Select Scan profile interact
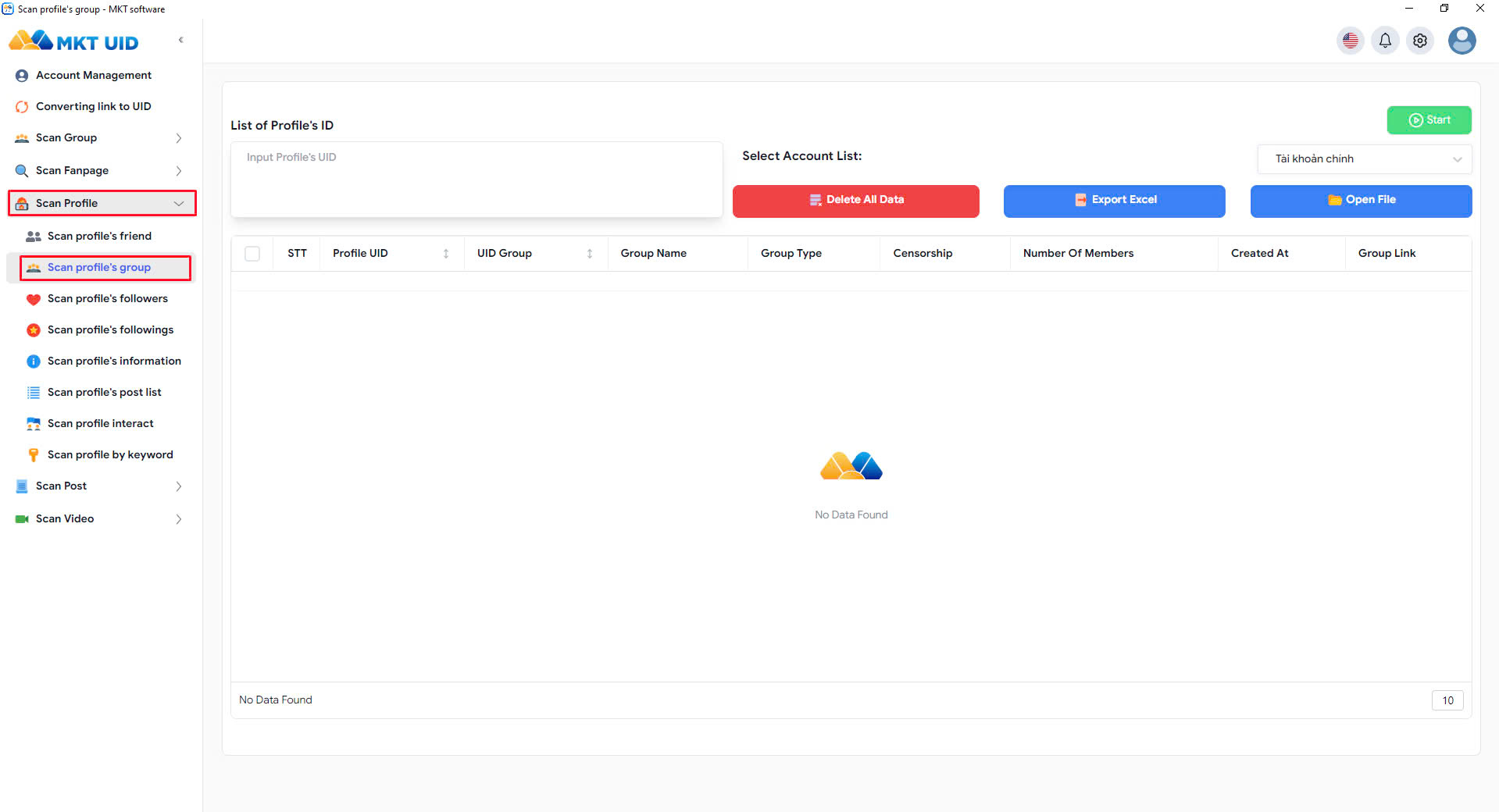The height and width of the screenshot is (812, 1499). (x=101, y=424)
